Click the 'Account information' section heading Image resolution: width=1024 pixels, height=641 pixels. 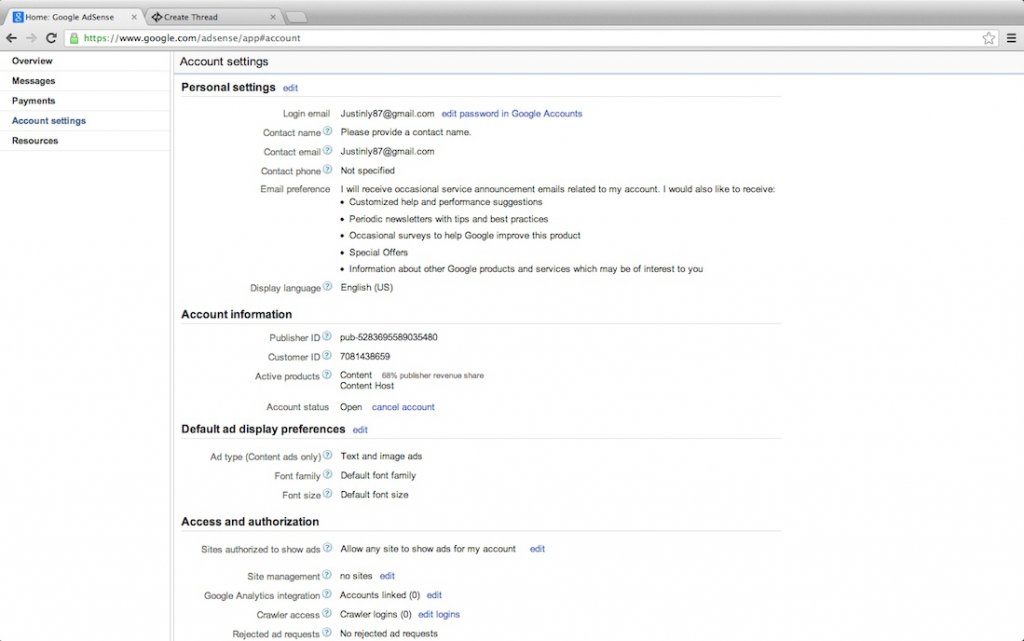(236, 314)
